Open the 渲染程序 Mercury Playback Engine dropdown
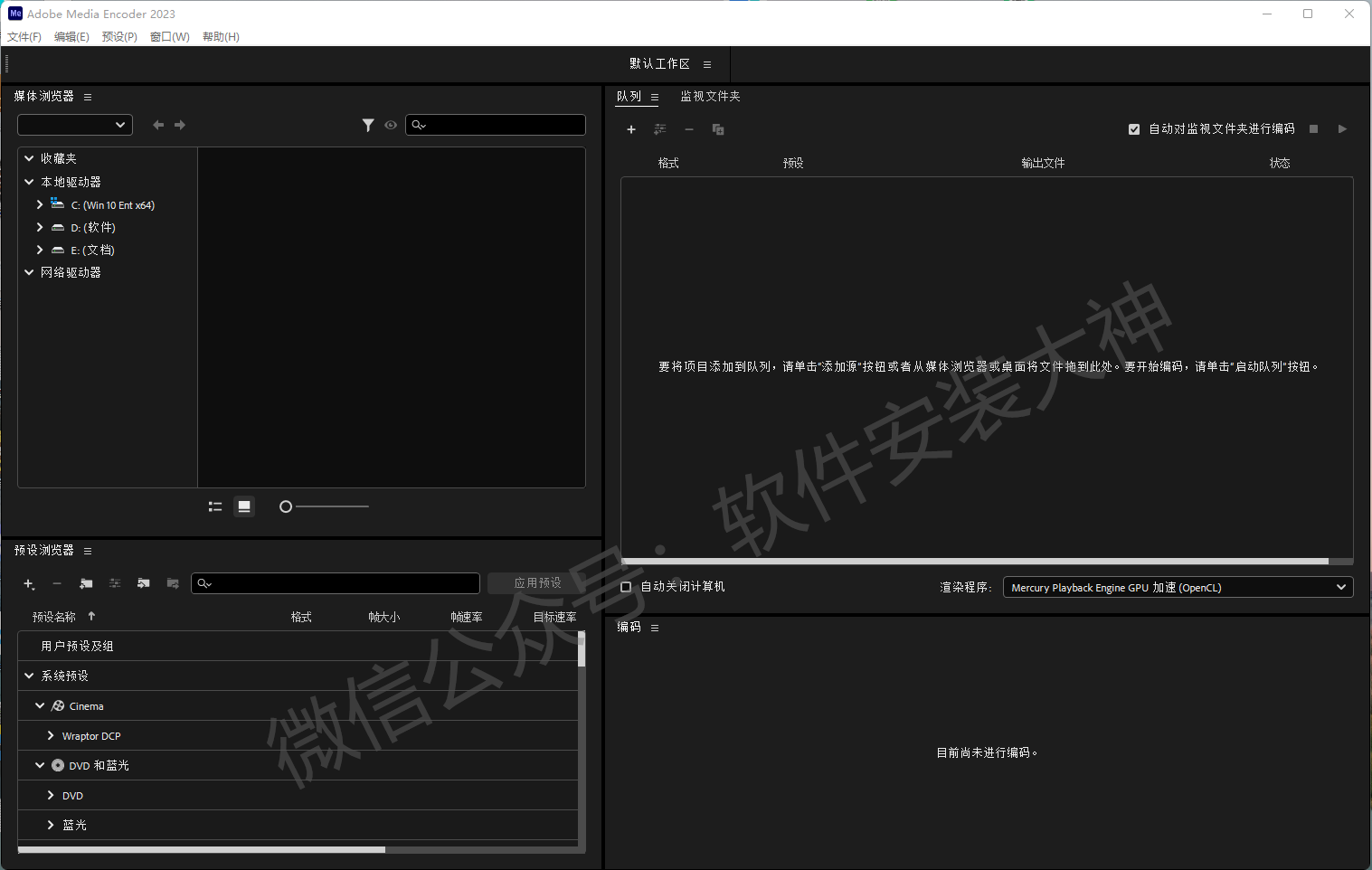This screenshot has width=1372, height=870. click(x=1178, y=587)
